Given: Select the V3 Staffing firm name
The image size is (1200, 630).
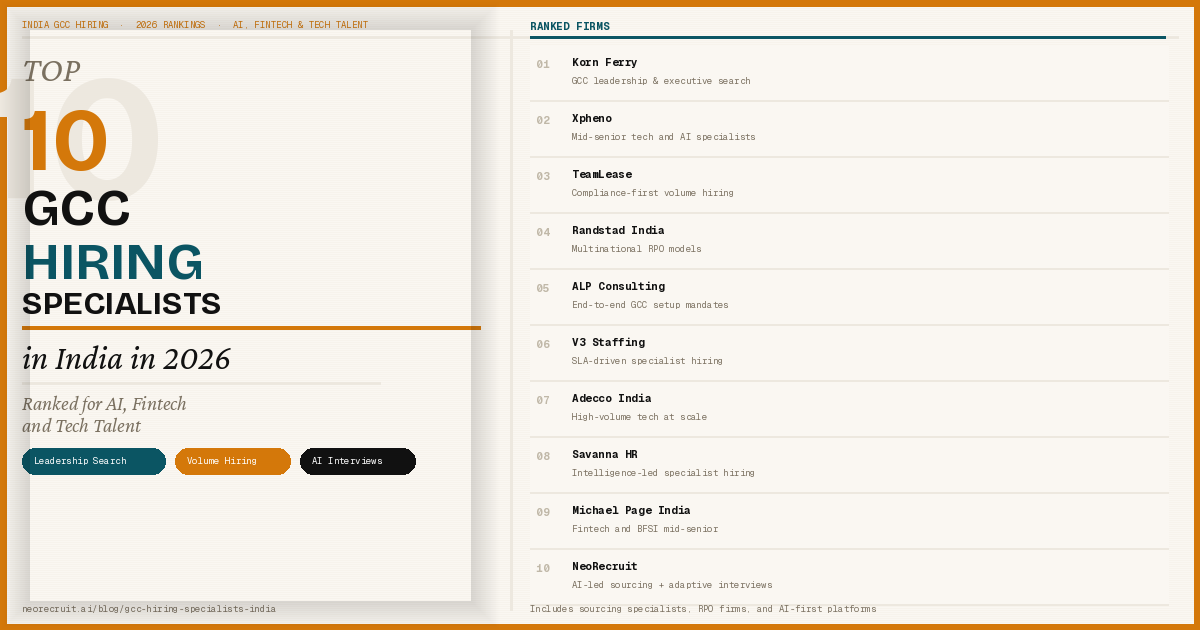Looking at the screenshot, I should [608, 343].
